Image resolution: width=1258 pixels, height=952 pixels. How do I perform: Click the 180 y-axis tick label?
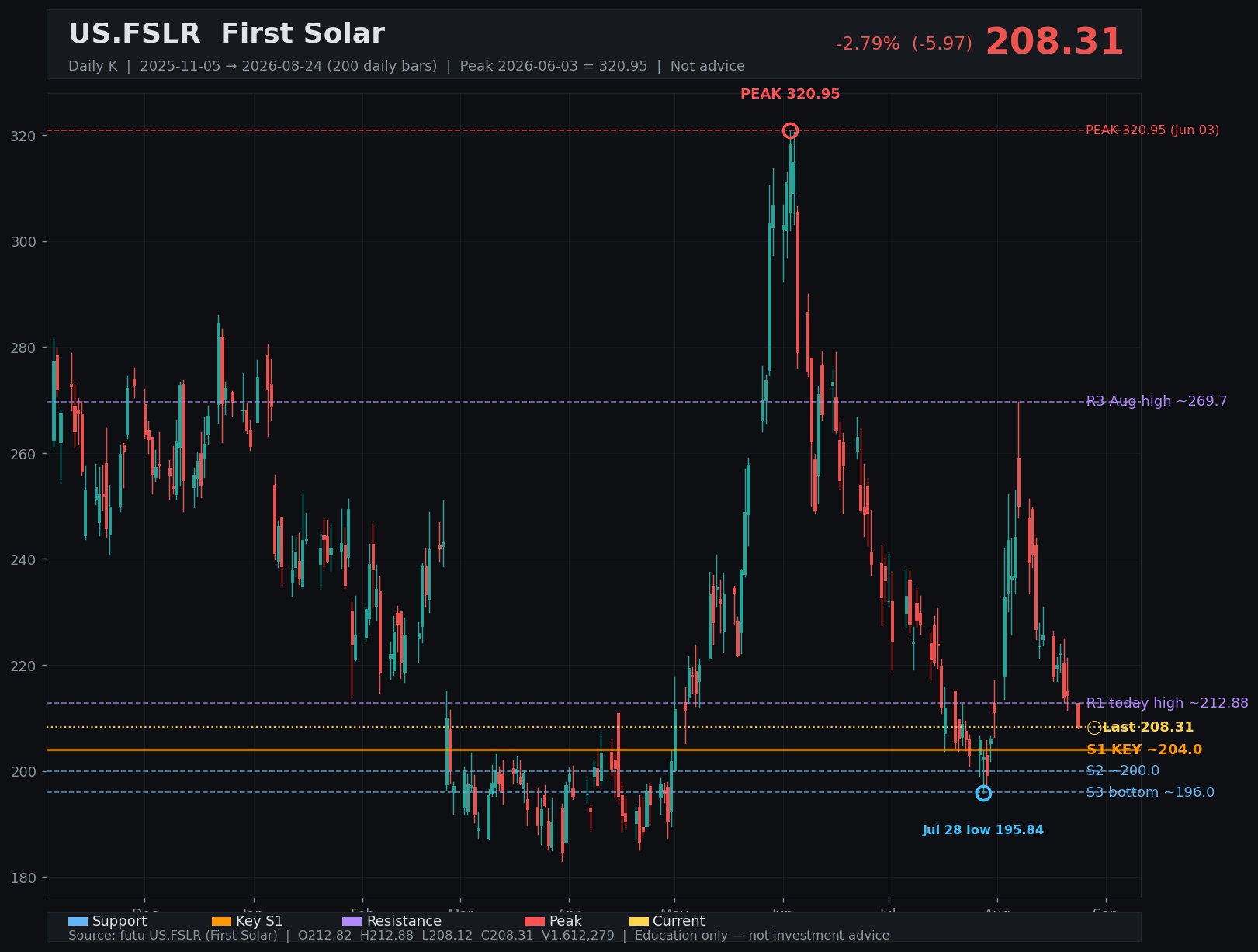pyautogui.click(x=25, y=878)
